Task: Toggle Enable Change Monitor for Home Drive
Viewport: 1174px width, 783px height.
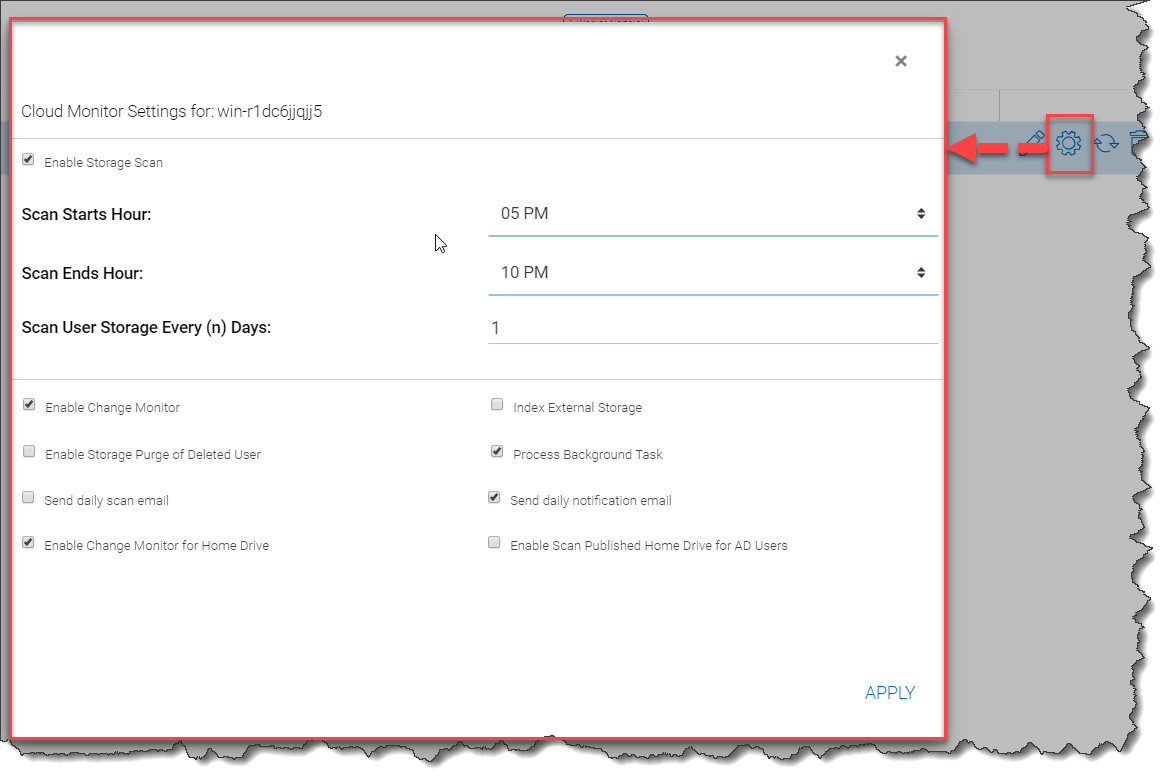Action: [28, 543]
